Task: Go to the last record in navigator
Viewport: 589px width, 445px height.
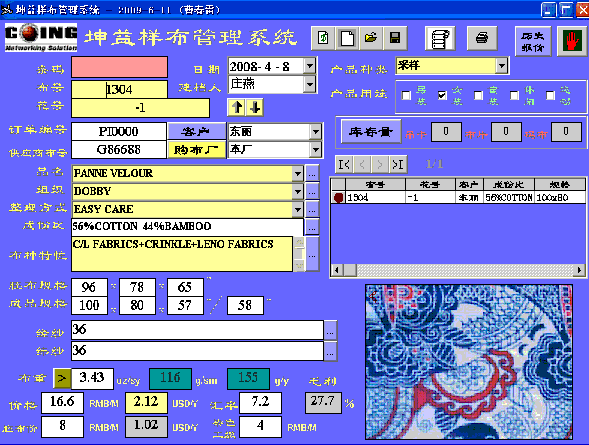Action: coord(397,164)
